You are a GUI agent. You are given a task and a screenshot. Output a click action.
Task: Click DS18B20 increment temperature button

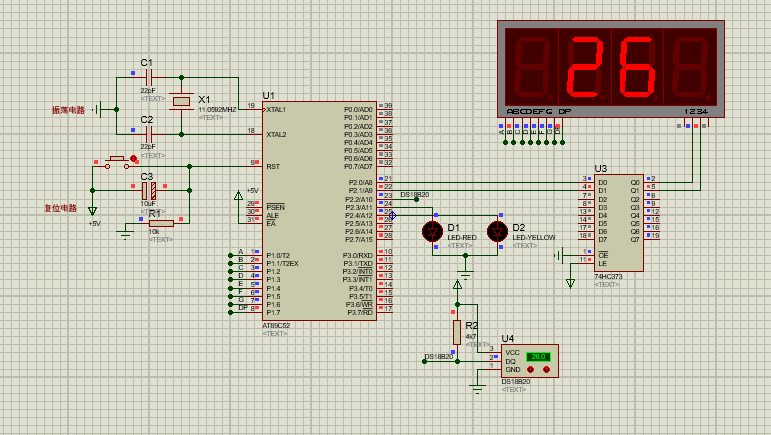click(546, 369)
